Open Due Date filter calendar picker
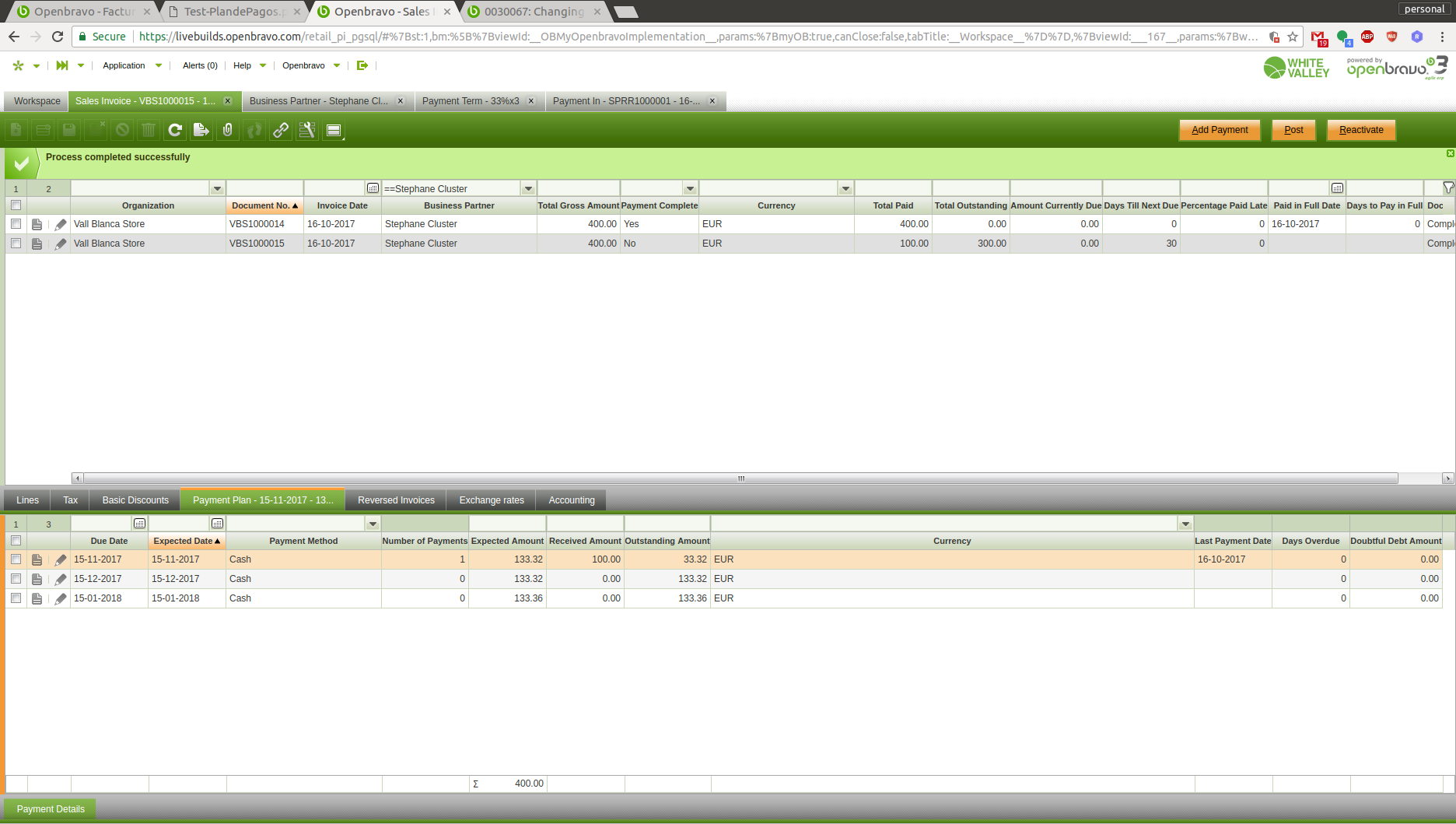Screen dimensions: 1456x824 140,524
